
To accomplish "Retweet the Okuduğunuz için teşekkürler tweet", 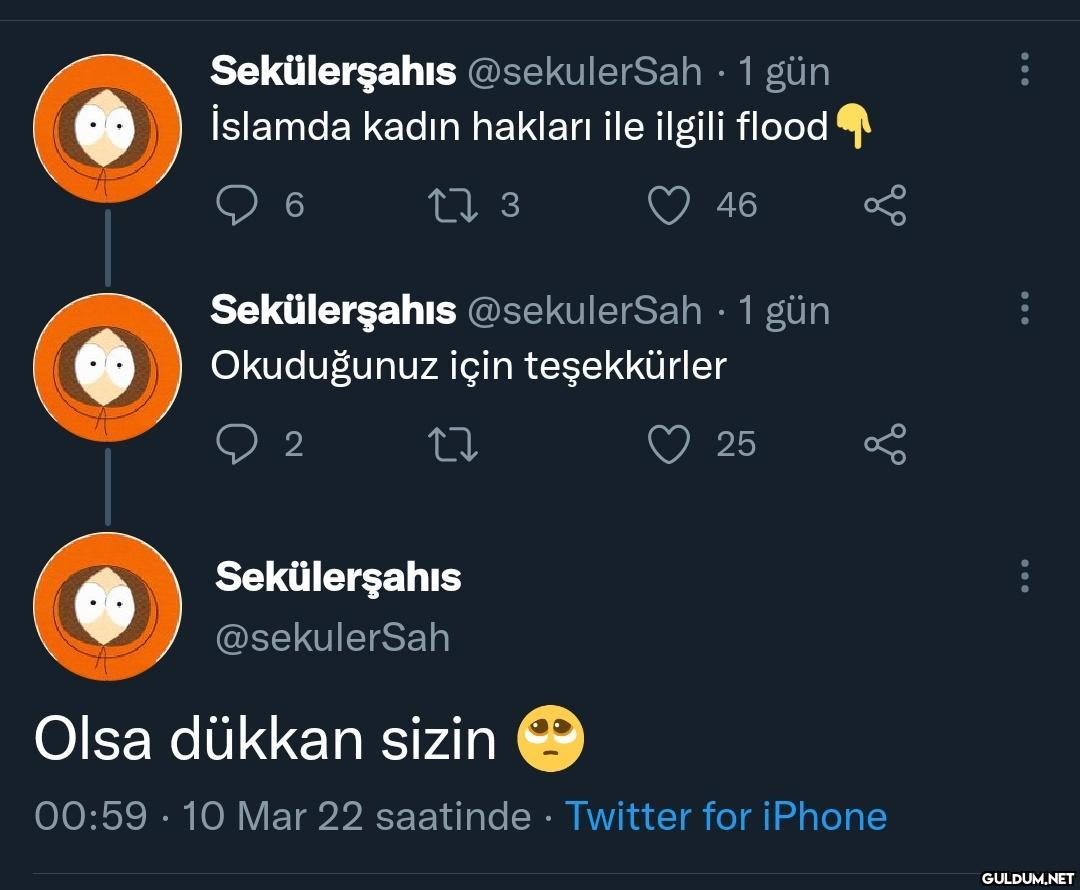I will 453,444.
